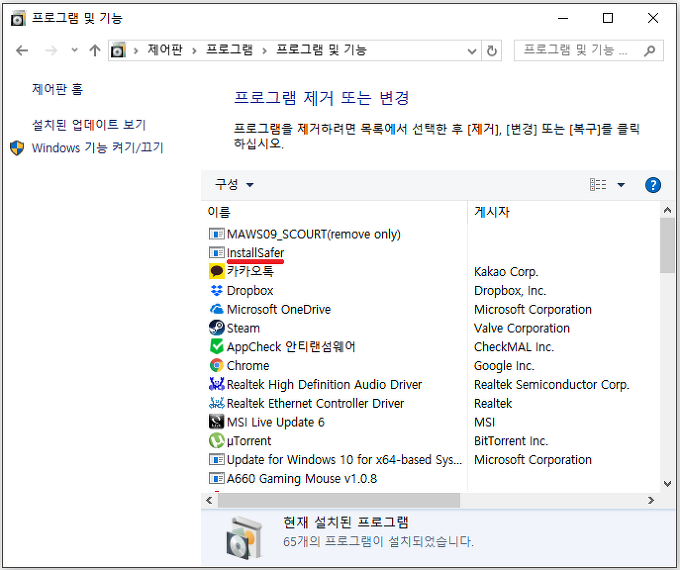Select MSI Live Update 6 entry

[x=275, y=422]
